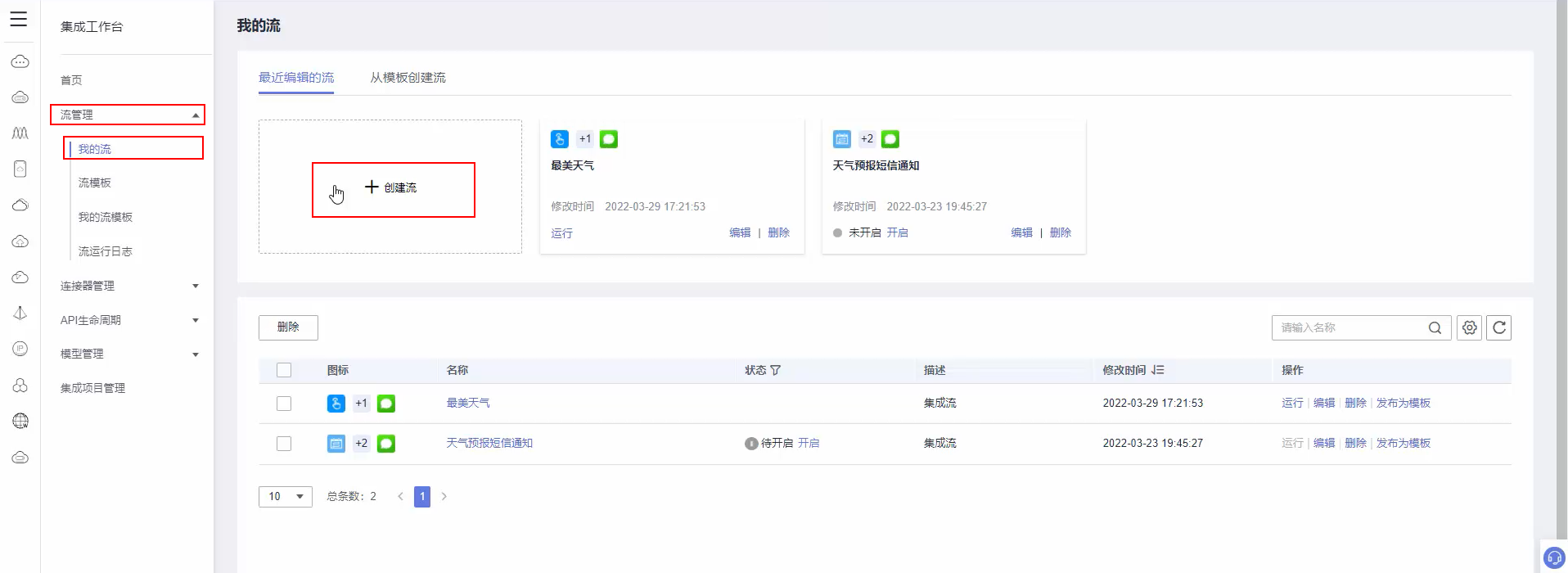This screenshot has width=1568, height=573.
Task: Click 删除 on the 最美天气 card
Action: tap(779, 232)
